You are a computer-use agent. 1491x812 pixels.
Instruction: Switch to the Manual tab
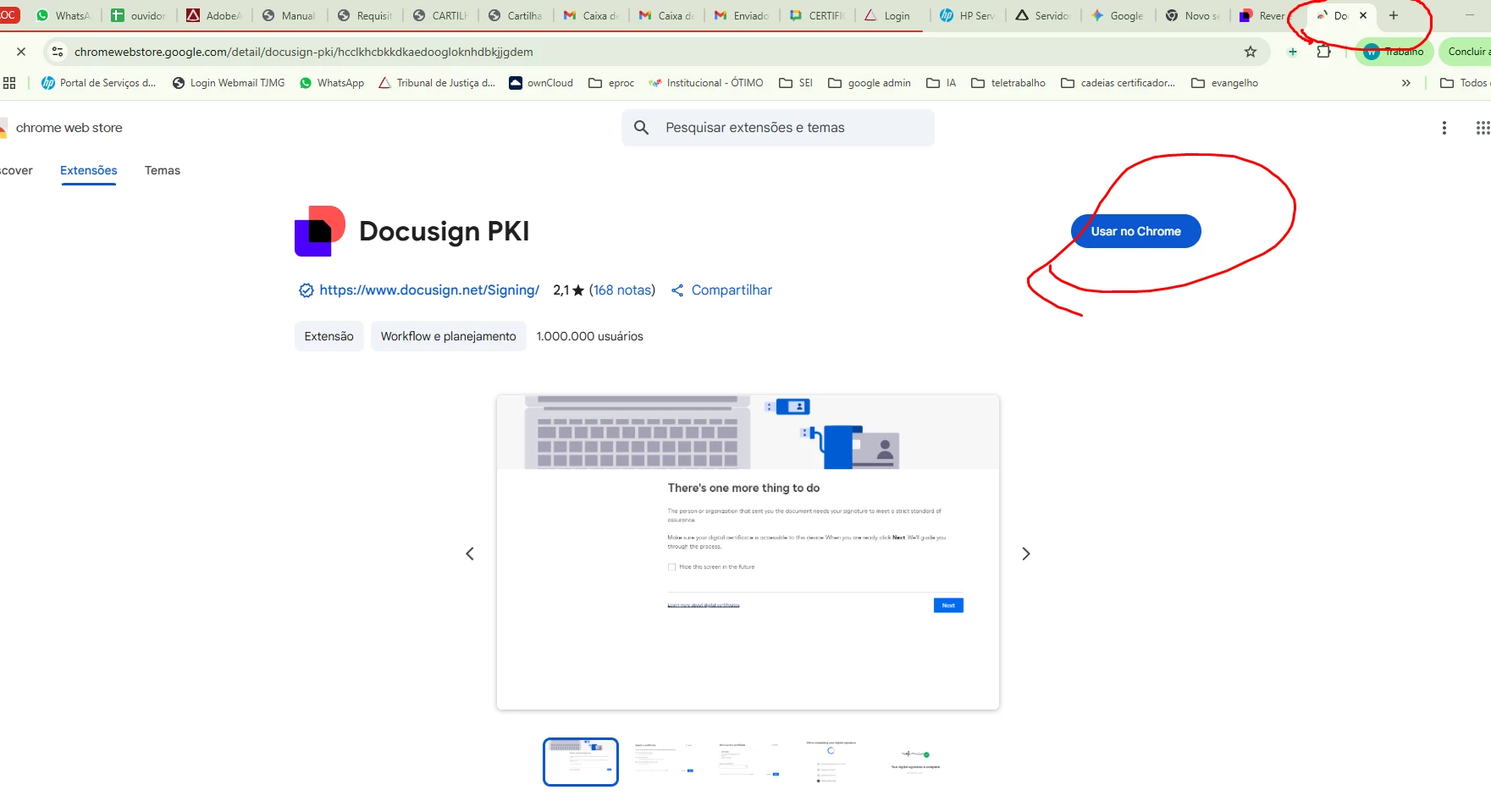(290, 15)
